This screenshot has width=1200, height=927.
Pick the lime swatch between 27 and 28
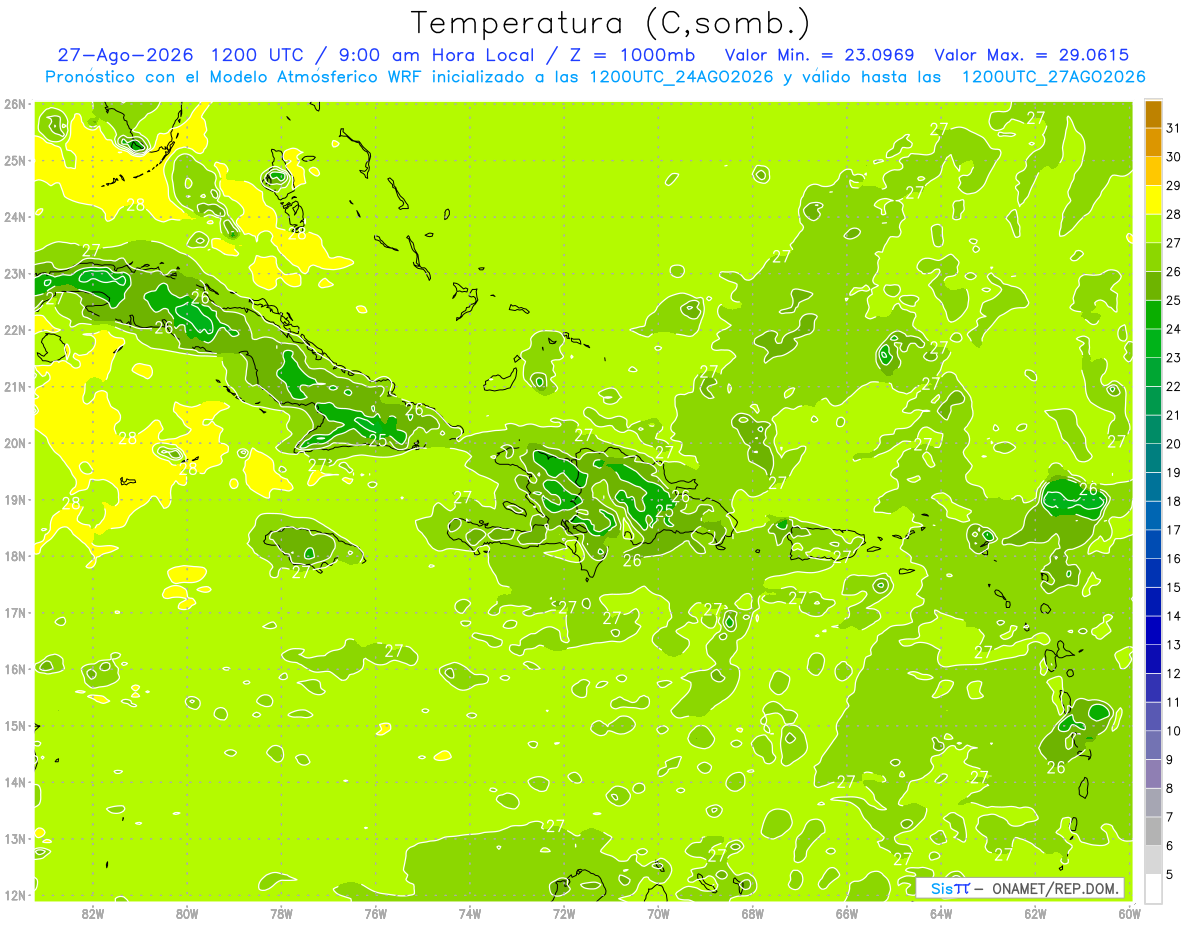click(1153, 229)
